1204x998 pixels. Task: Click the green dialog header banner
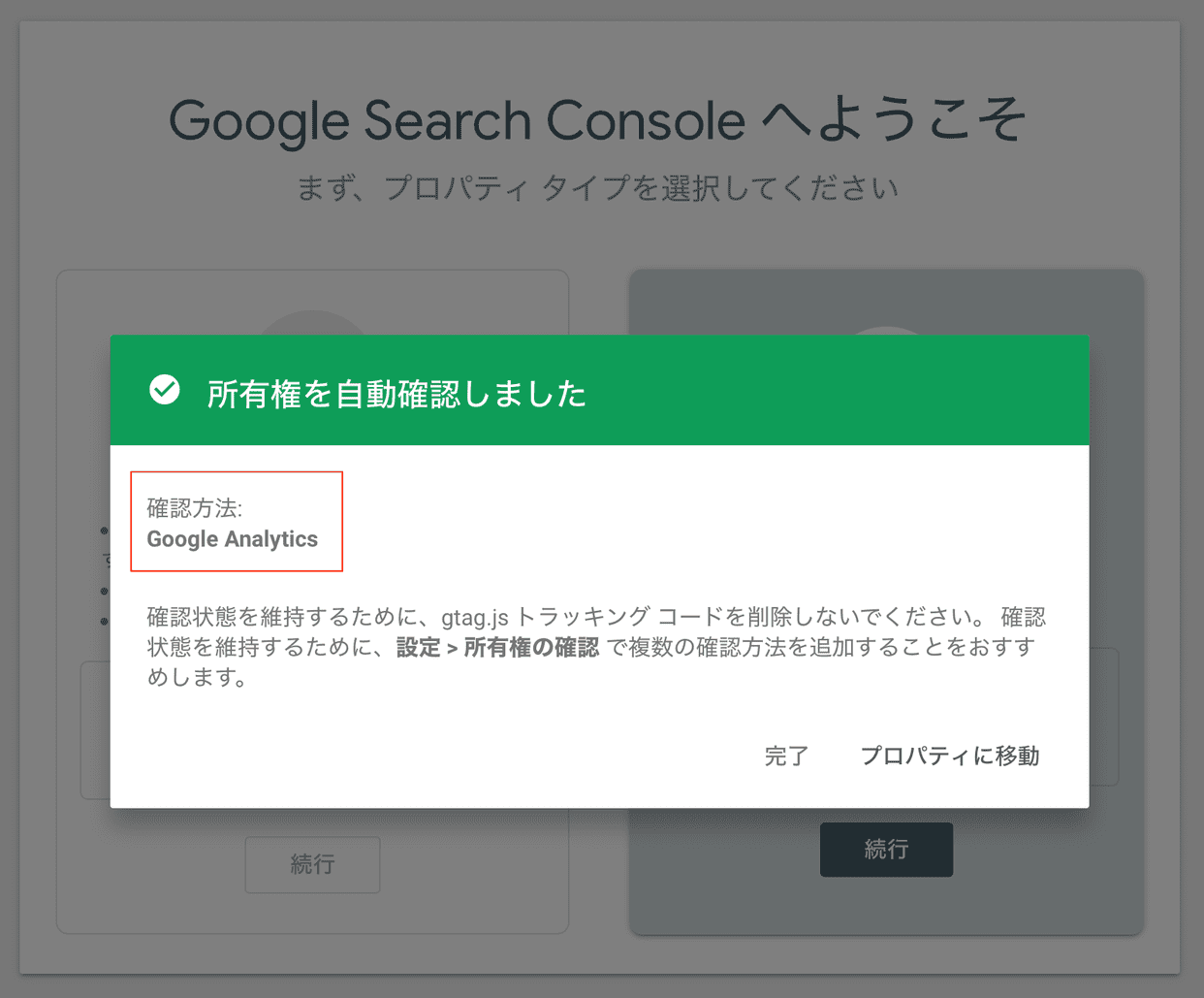pos(599,390)
